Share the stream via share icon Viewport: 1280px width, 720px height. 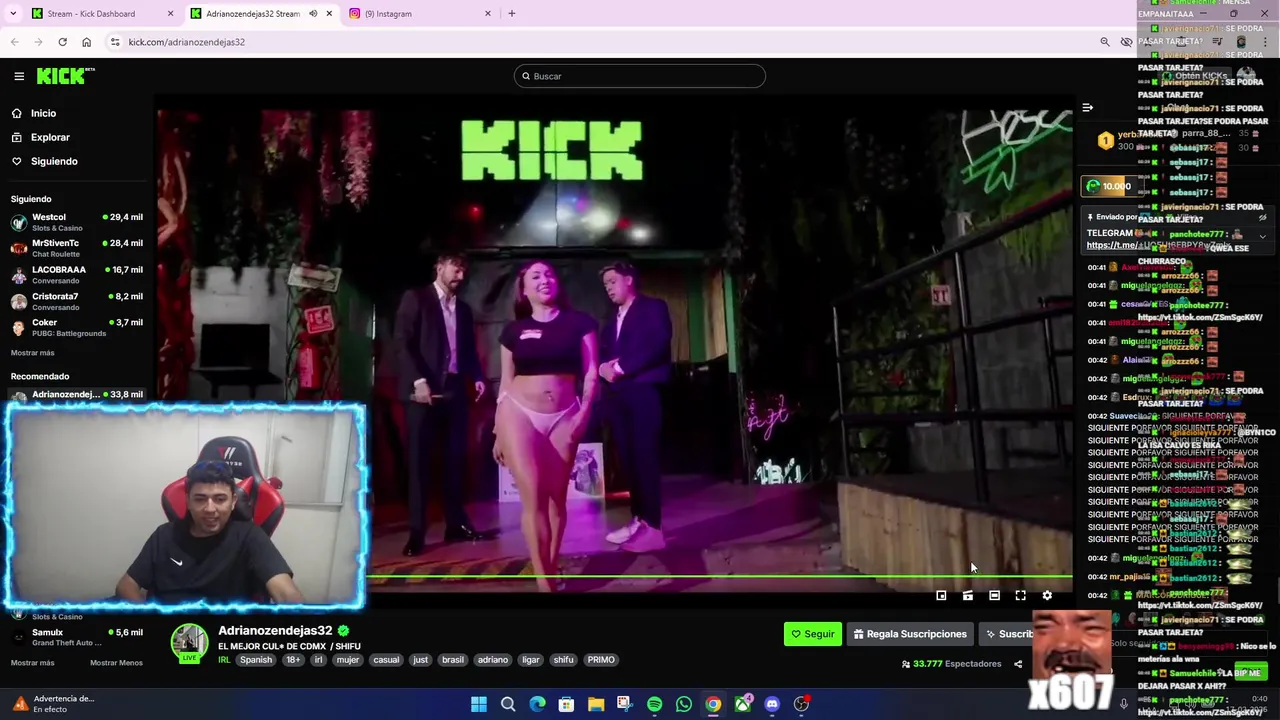click(x=1018, y=664)
